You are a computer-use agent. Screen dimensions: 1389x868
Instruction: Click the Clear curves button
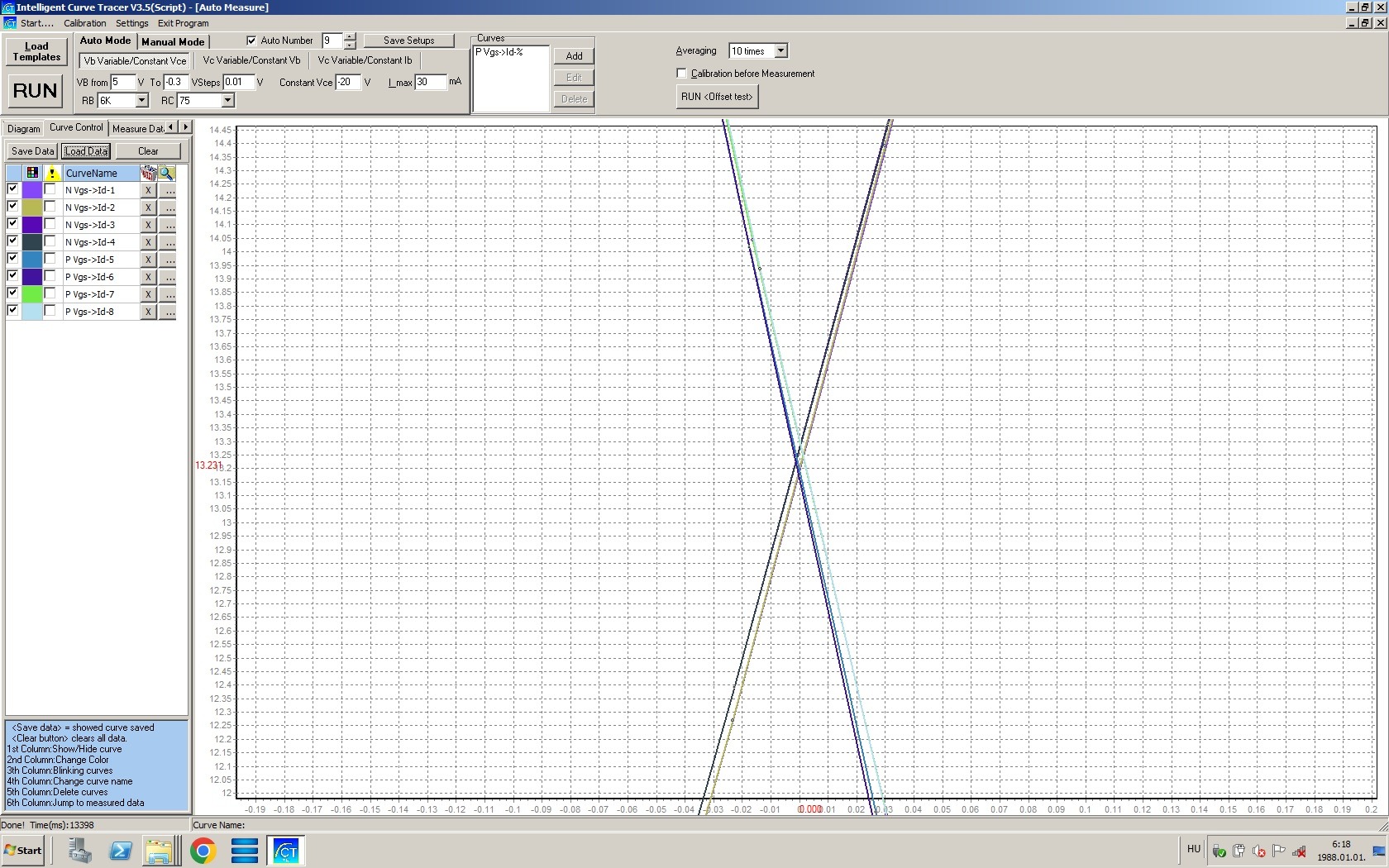click(148, 151)
